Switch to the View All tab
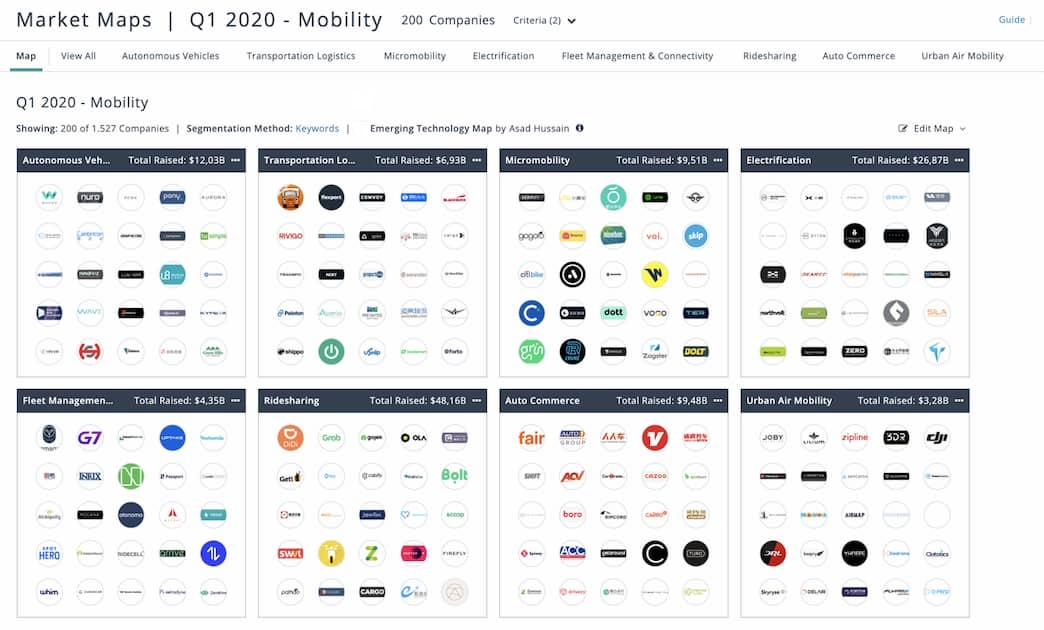Image resolution: width=1044 pixels, height=630 pixels. [79, 56]
